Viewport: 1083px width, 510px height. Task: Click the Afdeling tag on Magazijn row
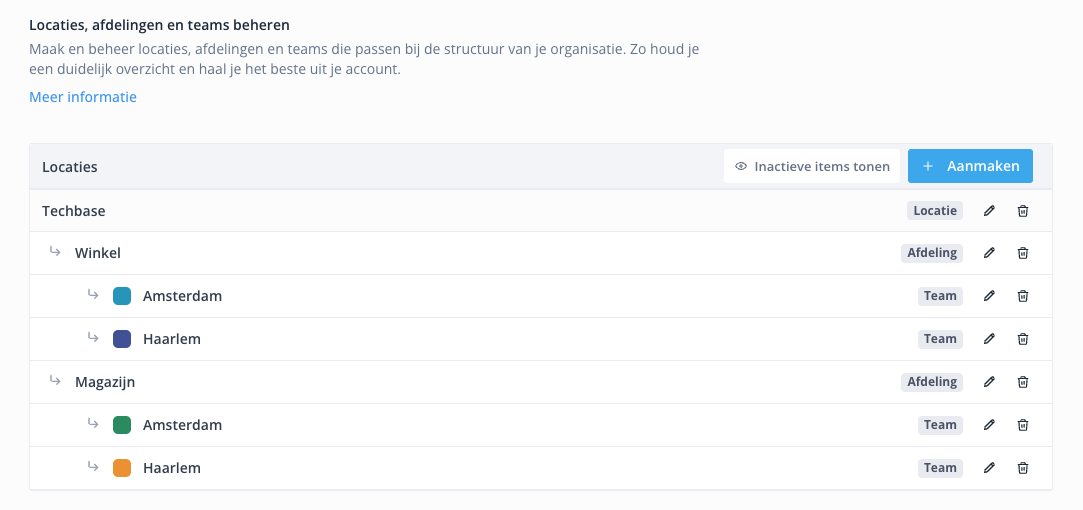(932, 382)
